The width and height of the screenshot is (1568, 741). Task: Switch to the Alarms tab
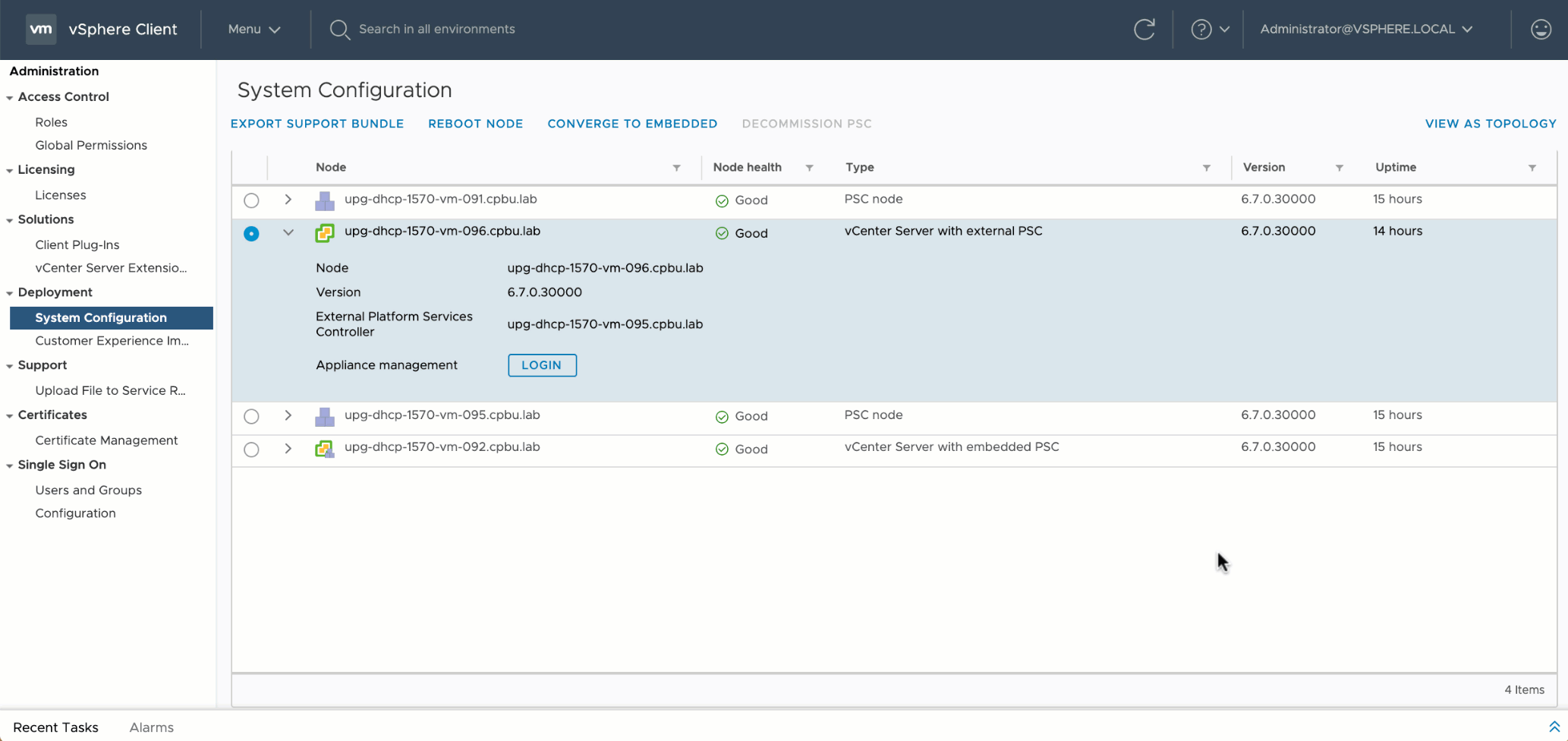click(151, 727)
